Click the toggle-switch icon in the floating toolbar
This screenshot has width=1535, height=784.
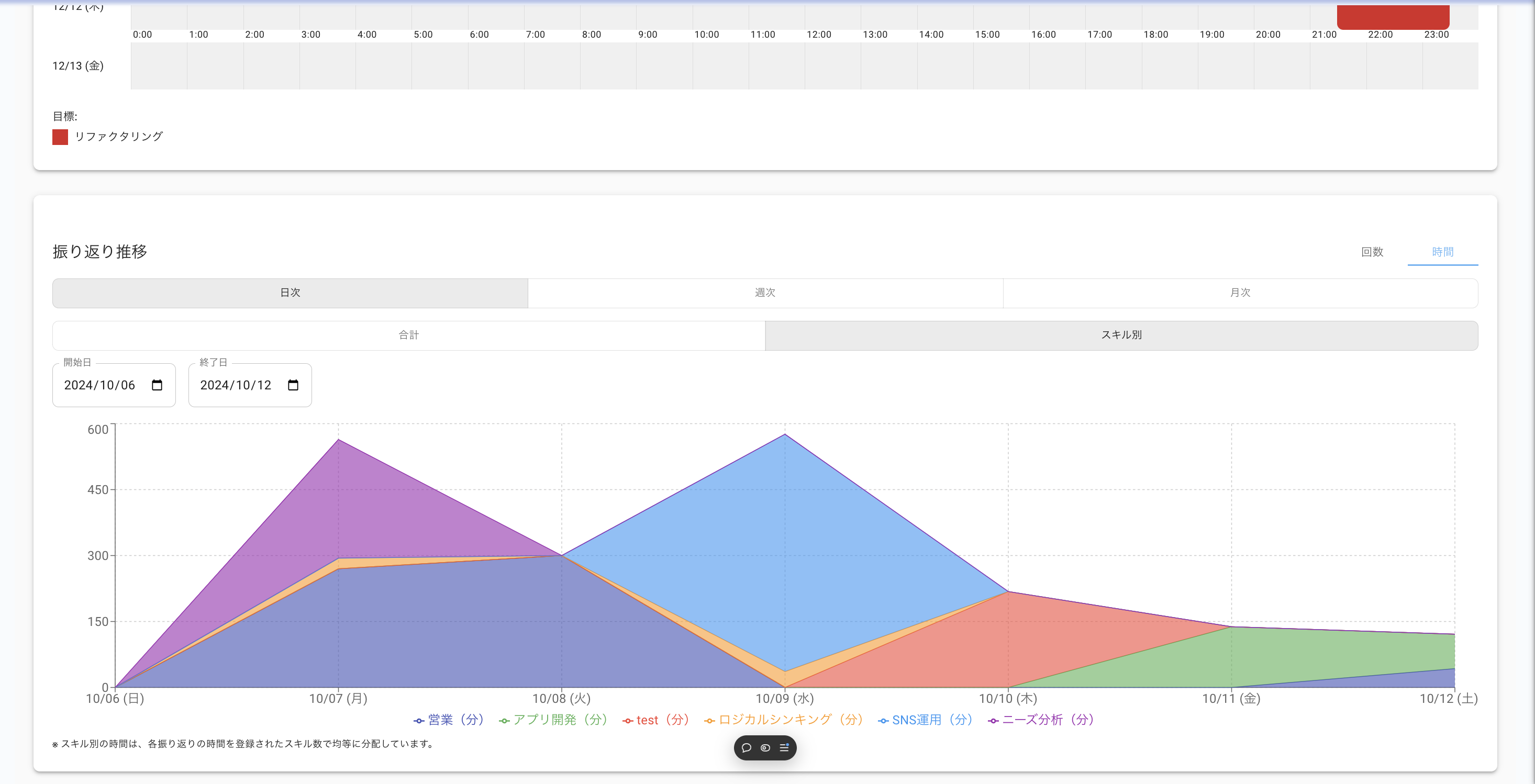(765, 748)
